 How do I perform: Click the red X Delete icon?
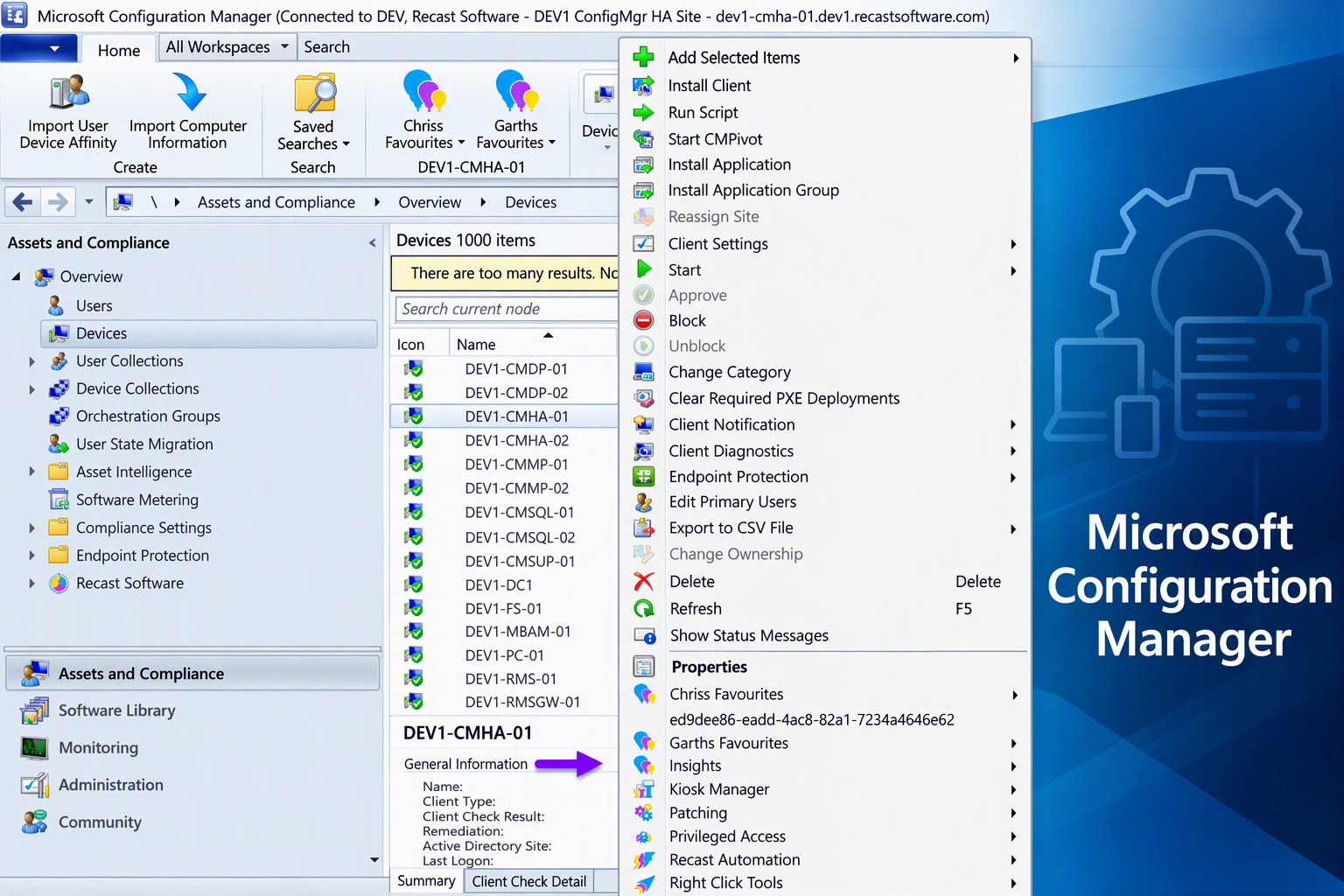click(x=644, y=581)
